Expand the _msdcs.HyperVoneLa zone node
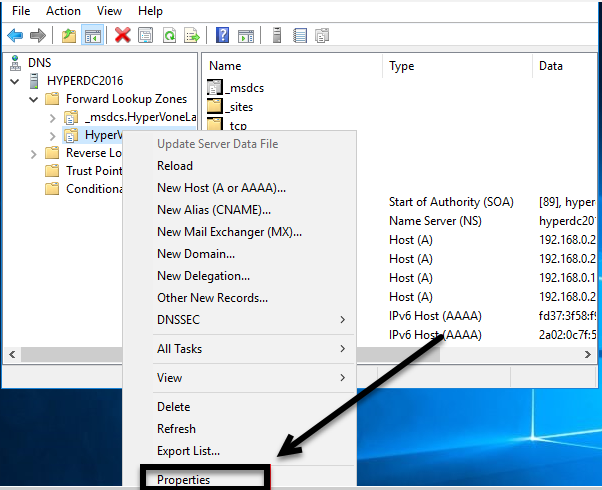 [53, 118]
